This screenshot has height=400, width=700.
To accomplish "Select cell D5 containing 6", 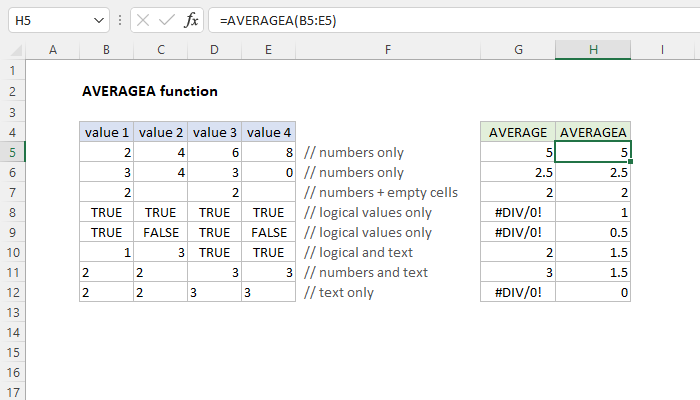I will point(214,152).
